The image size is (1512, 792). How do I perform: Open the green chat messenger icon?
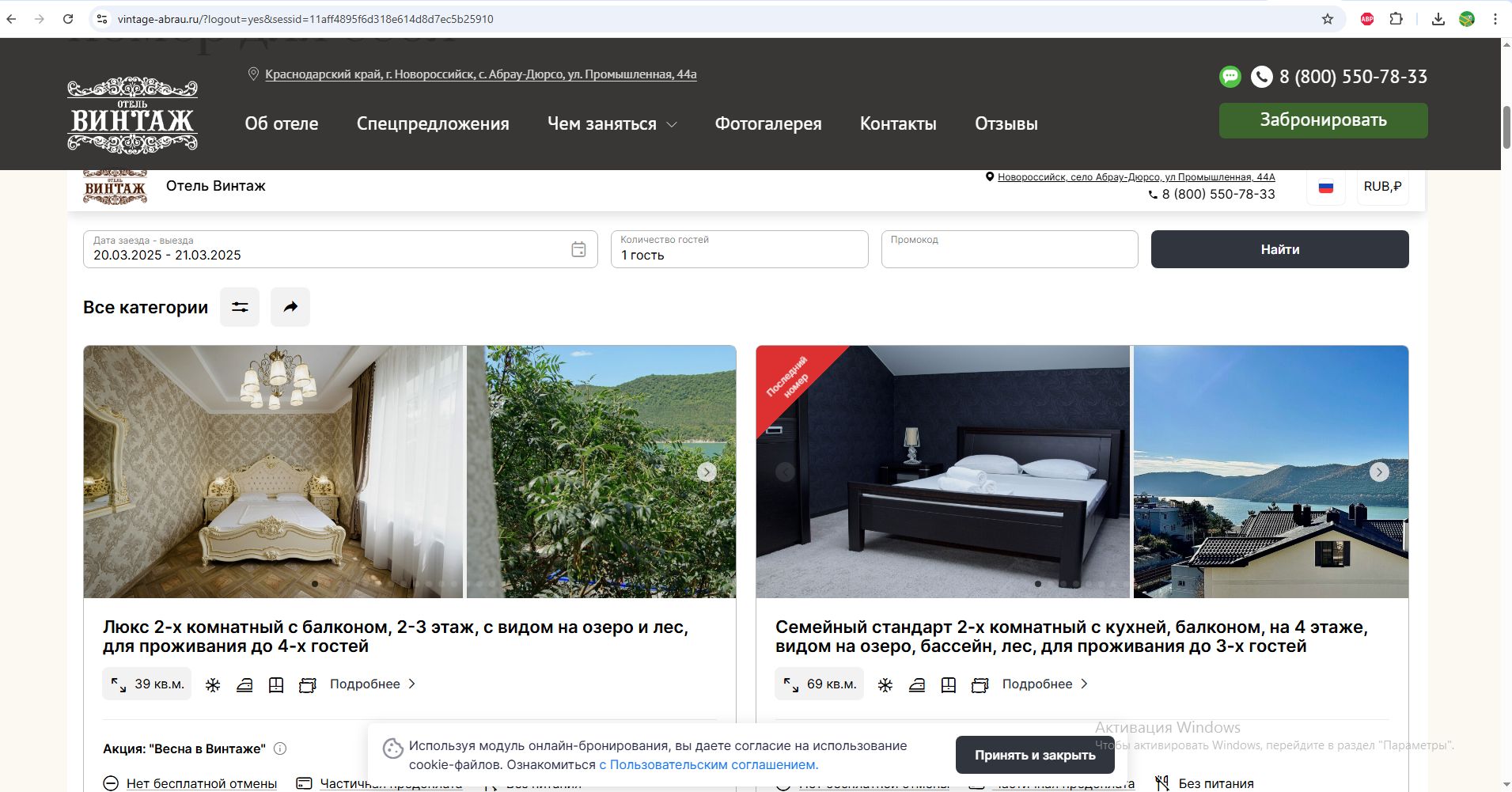click(1230, 77)
